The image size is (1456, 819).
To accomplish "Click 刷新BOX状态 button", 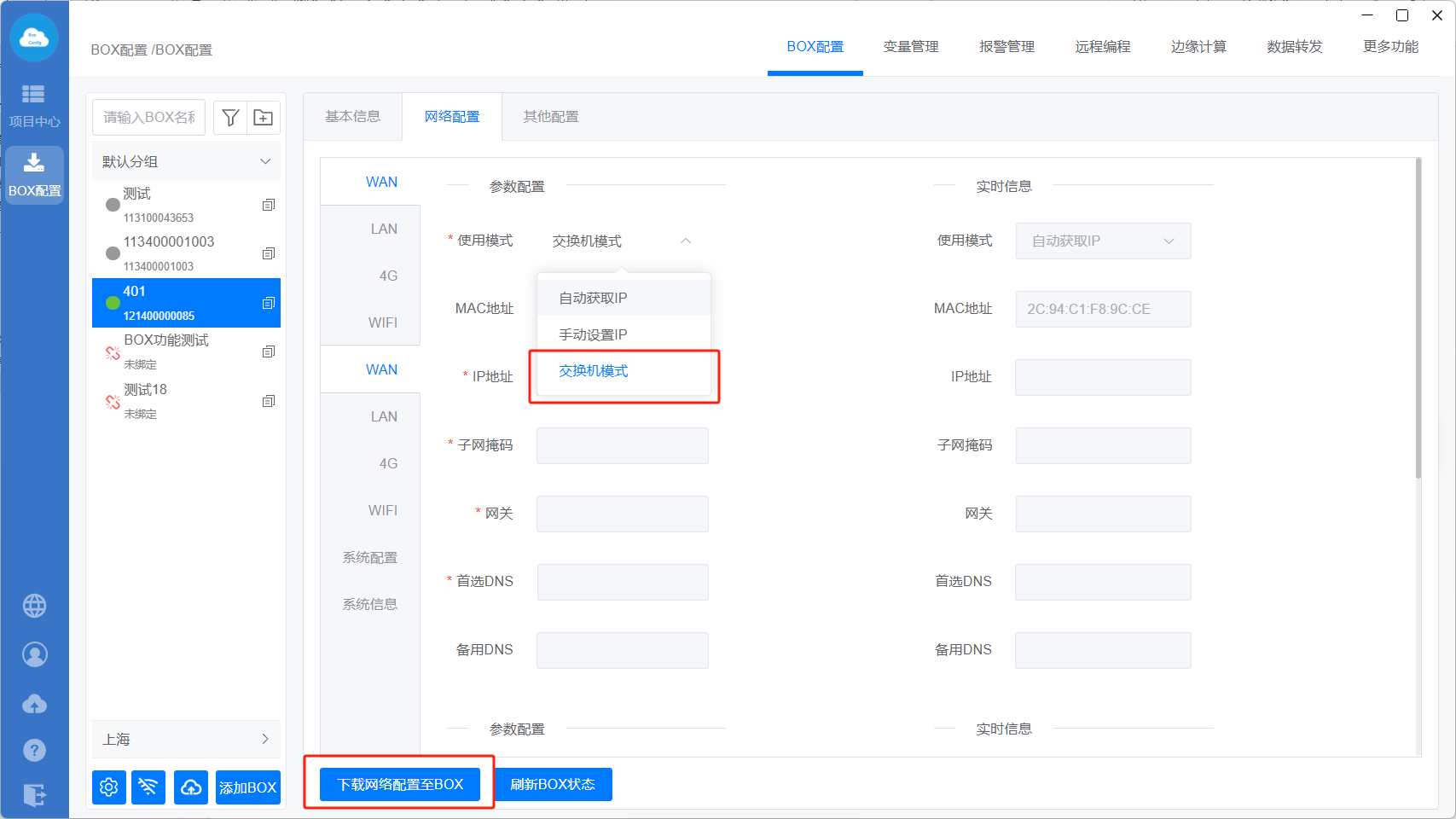I will [x=553, y=784].
